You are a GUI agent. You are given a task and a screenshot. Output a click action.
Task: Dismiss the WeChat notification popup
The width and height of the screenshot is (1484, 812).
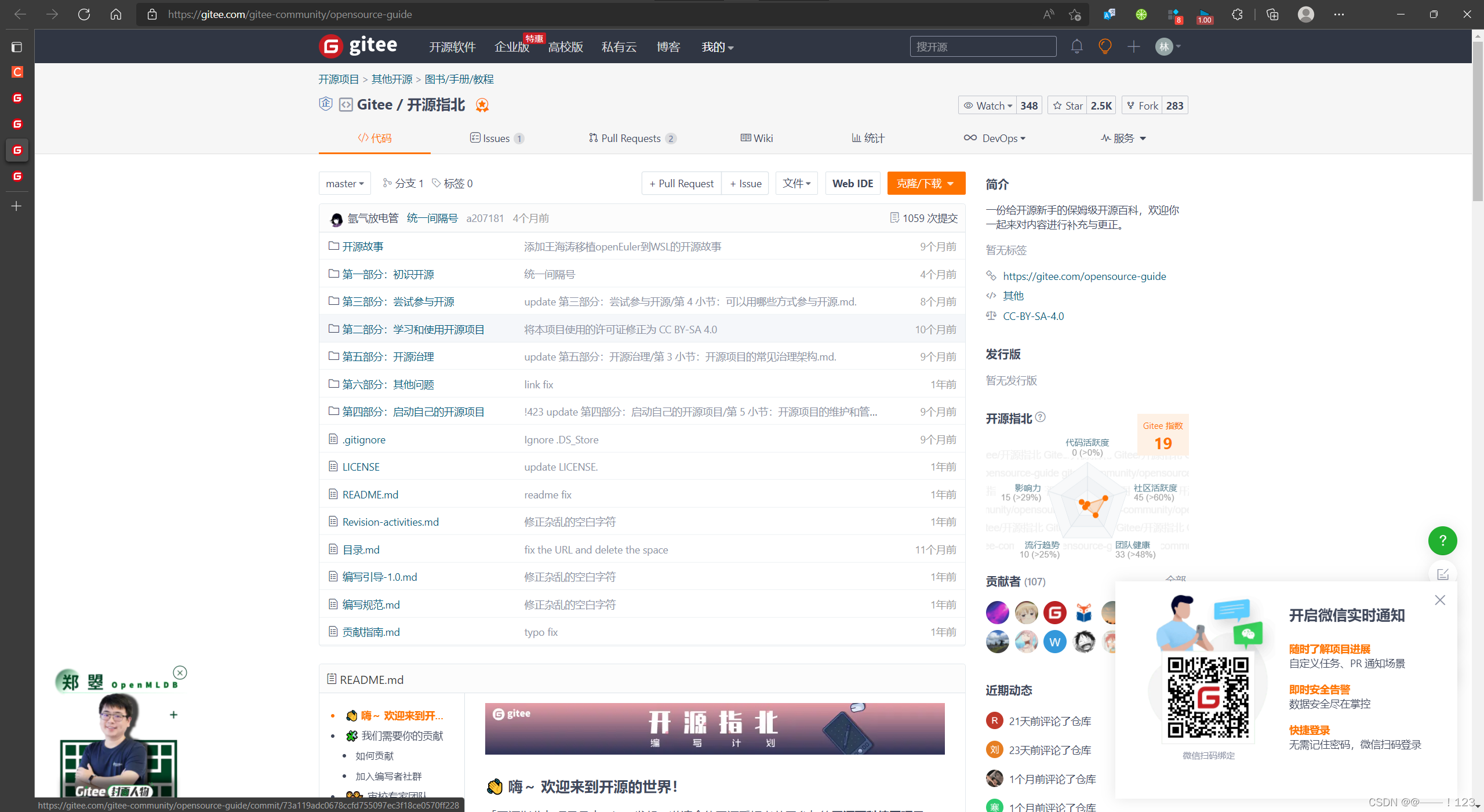pos(1440,600)
